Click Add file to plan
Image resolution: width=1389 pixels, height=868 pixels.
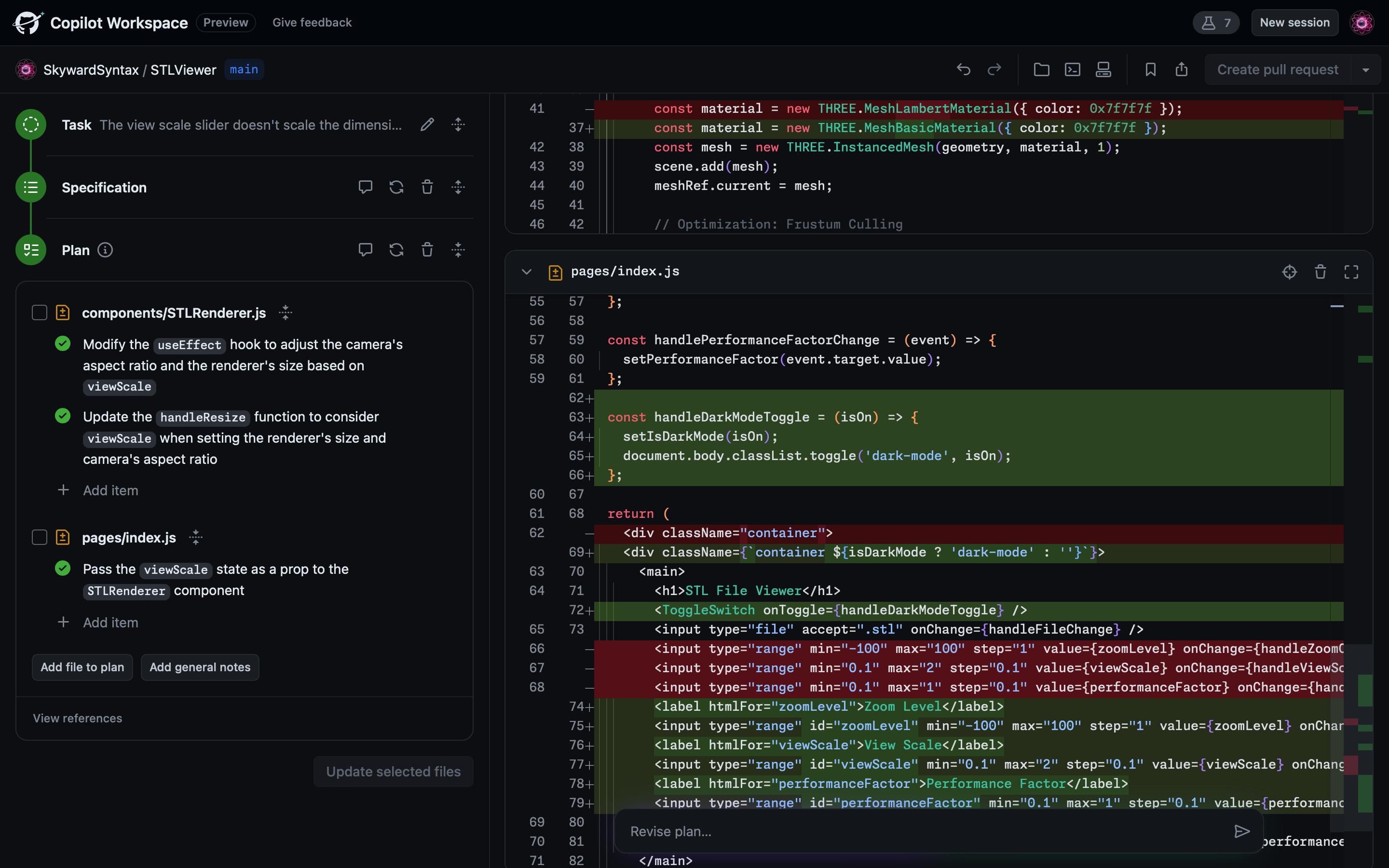point(82,667)
